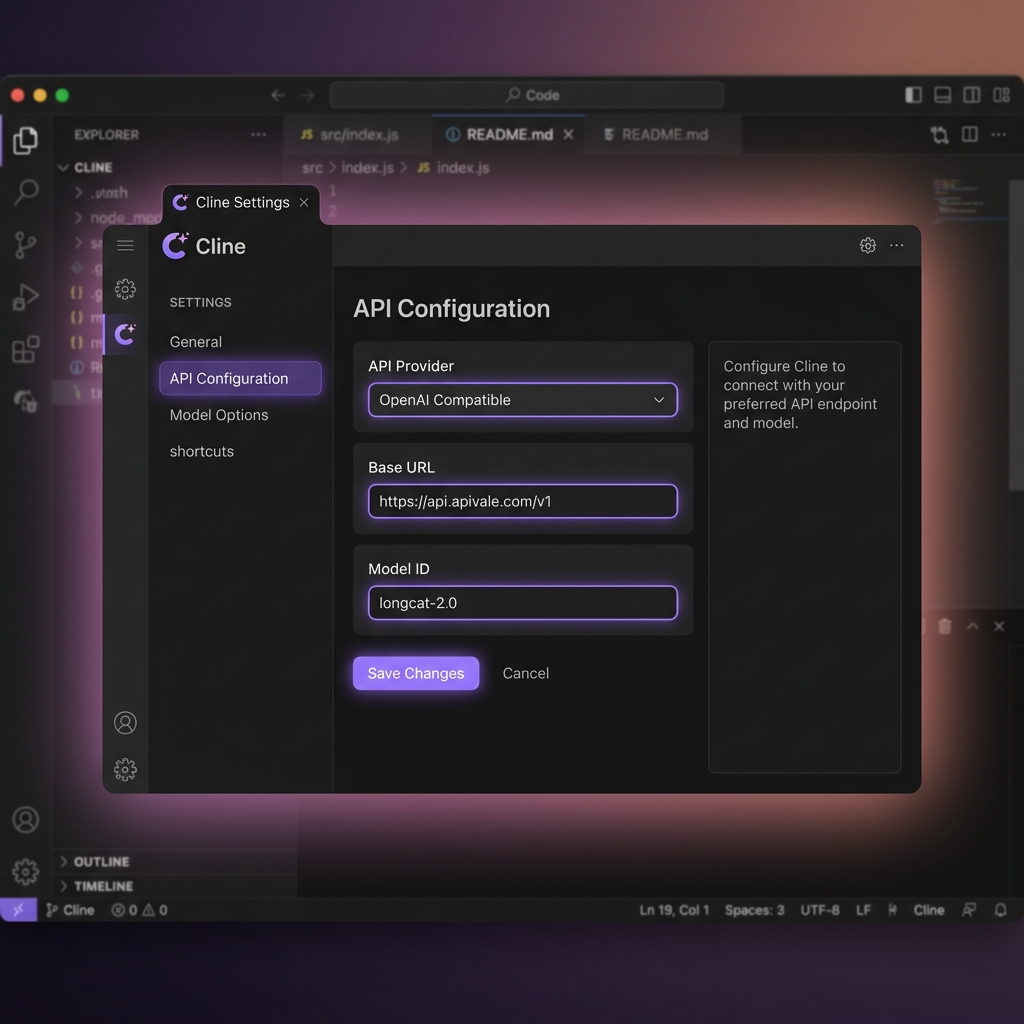
Task: Click the Save Changes button
Action: click(416, 673)
